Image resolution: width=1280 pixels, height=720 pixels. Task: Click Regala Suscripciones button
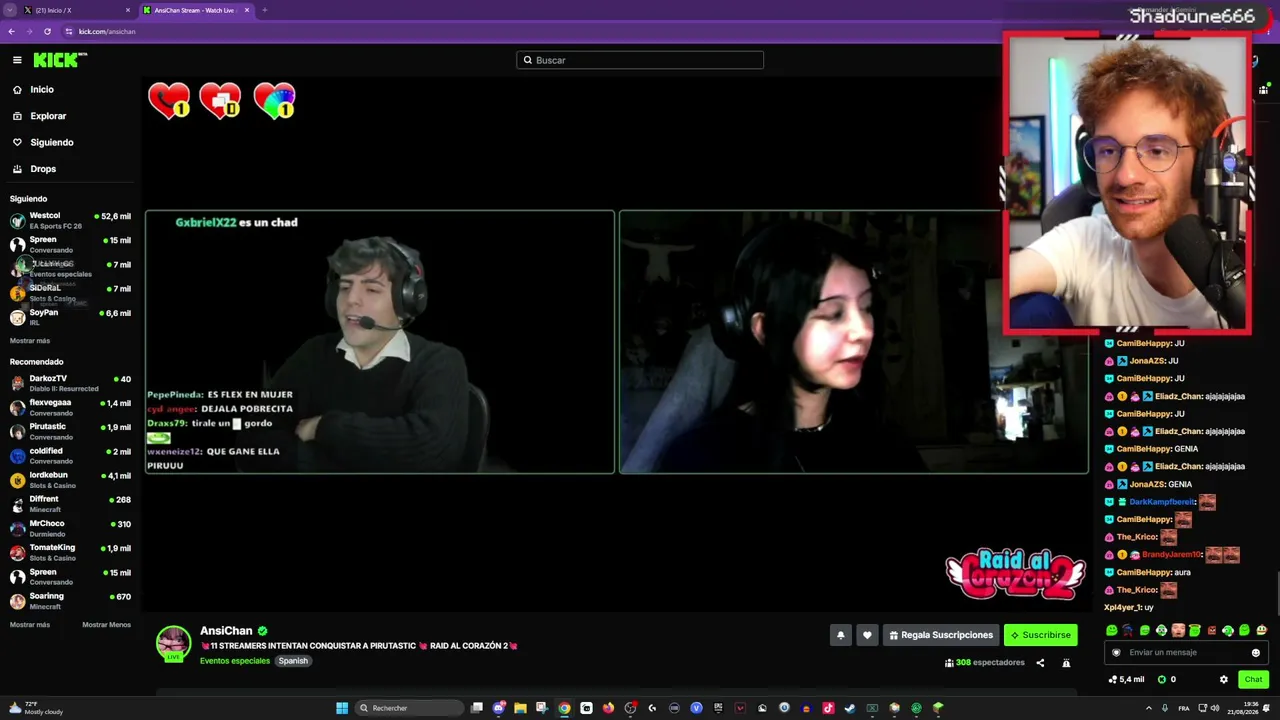coord(940,635)
